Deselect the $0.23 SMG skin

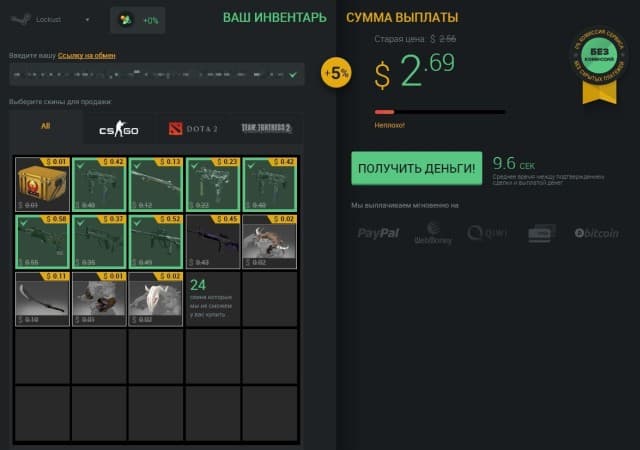[x=213, y=185]
